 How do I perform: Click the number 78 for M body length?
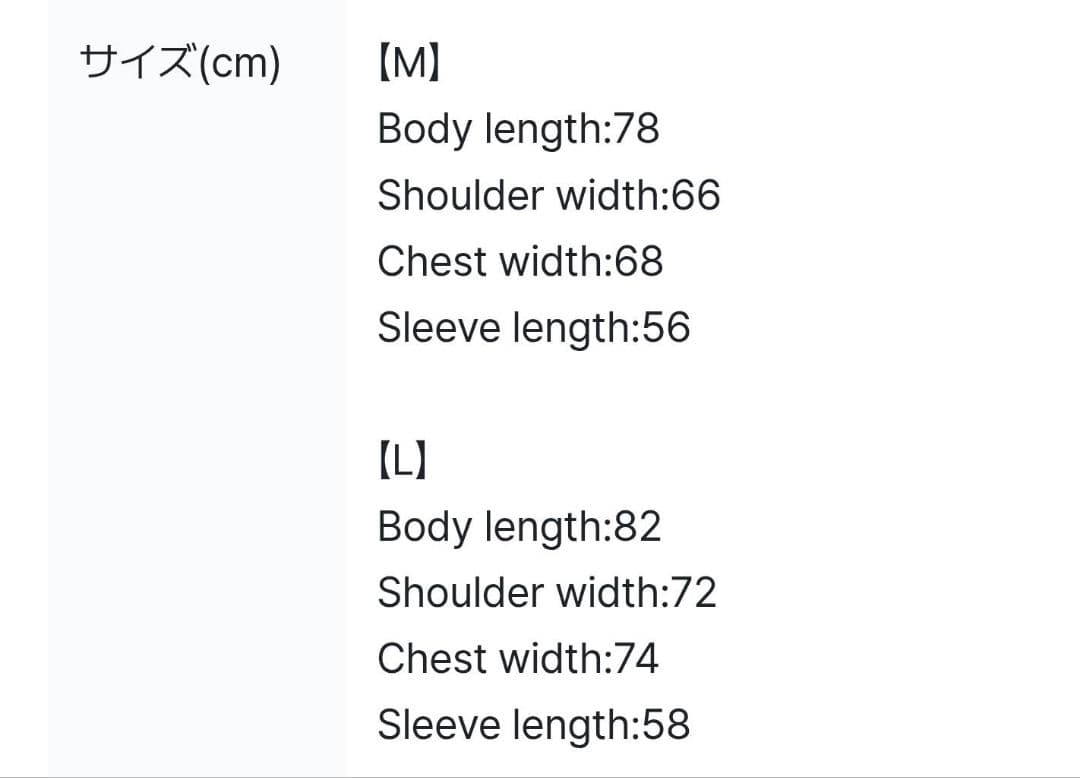coord(635,129)
